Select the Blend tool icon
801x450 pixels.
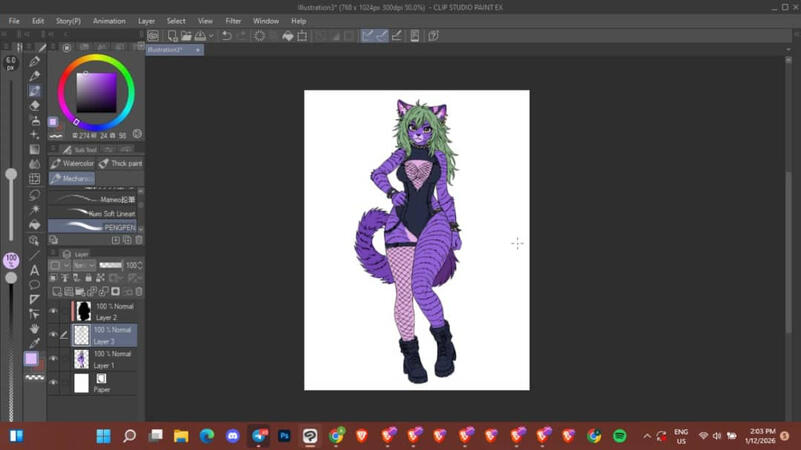pyautogui.click(x=34, y=164)
